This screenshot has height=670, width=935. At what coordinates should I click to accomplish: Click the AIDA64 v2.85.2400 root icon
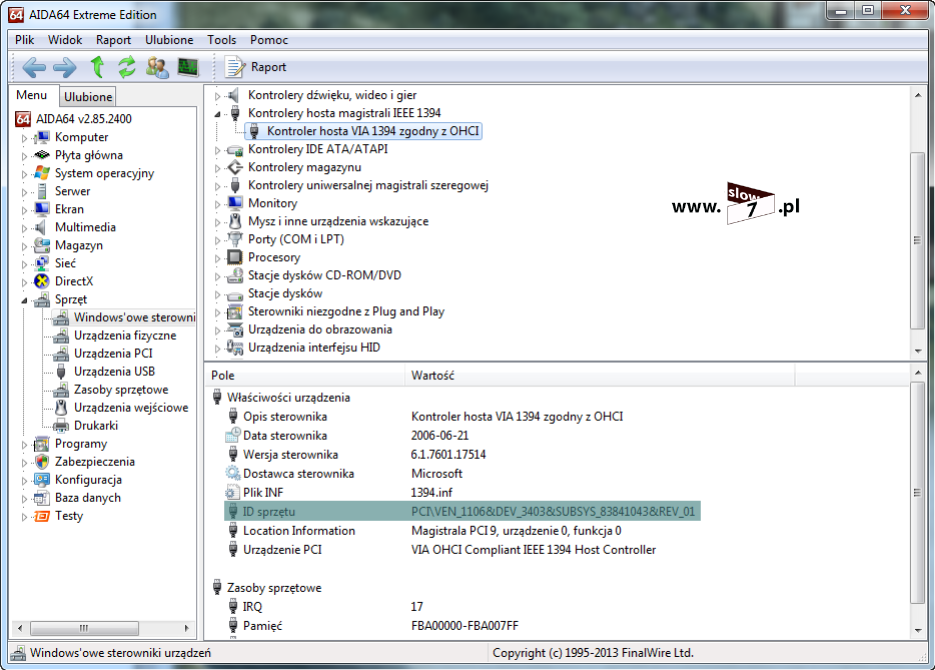[x=23, y=119]
